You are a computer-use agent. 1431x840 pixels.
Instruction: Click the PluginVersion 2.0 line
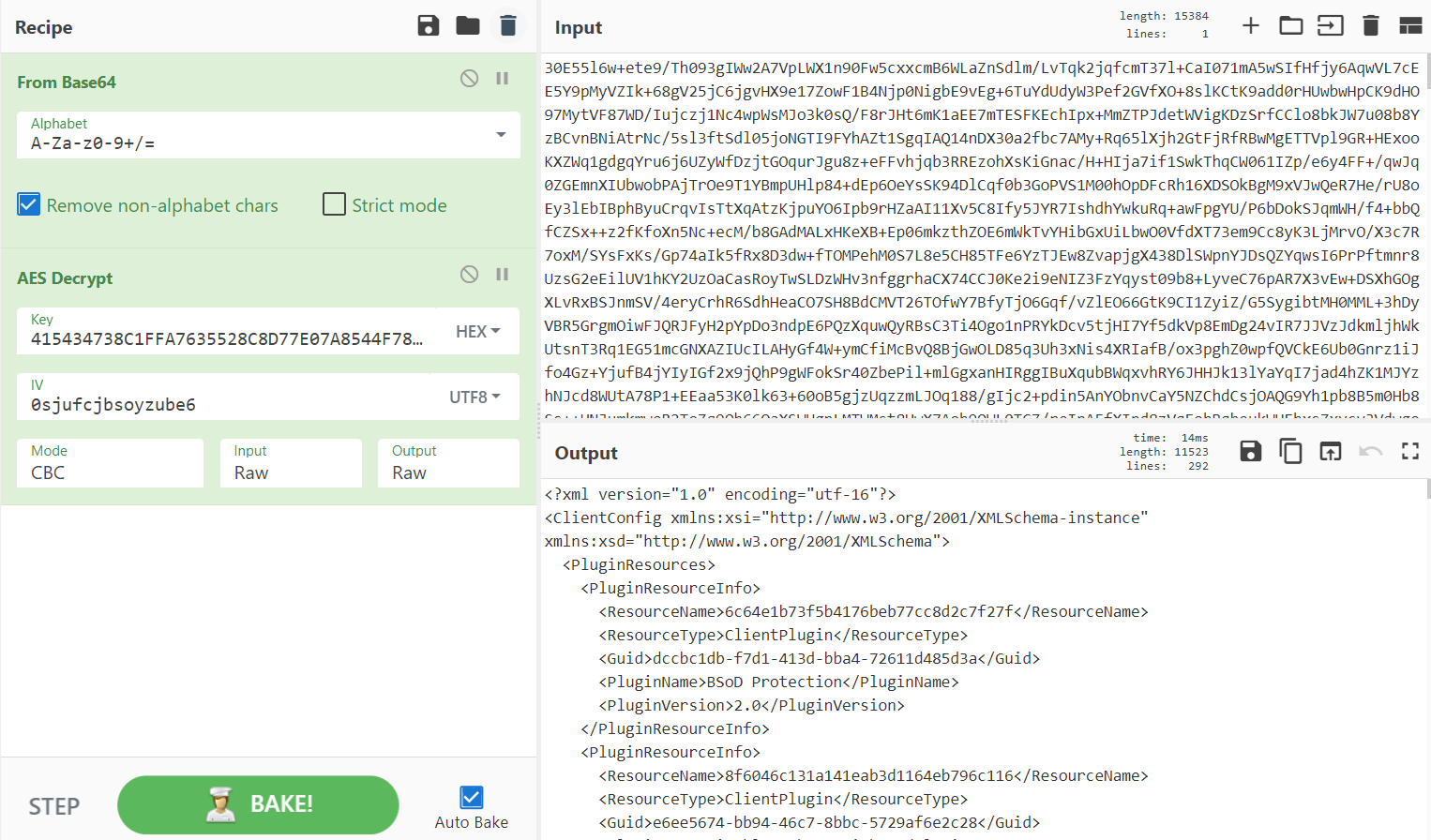pyautogui.click(x=751, y=705)
